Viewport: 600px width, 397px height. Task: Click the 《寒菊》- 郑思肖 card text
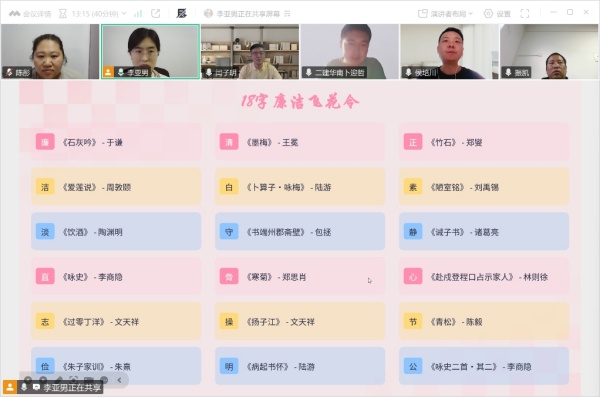(x=276, y=277)
